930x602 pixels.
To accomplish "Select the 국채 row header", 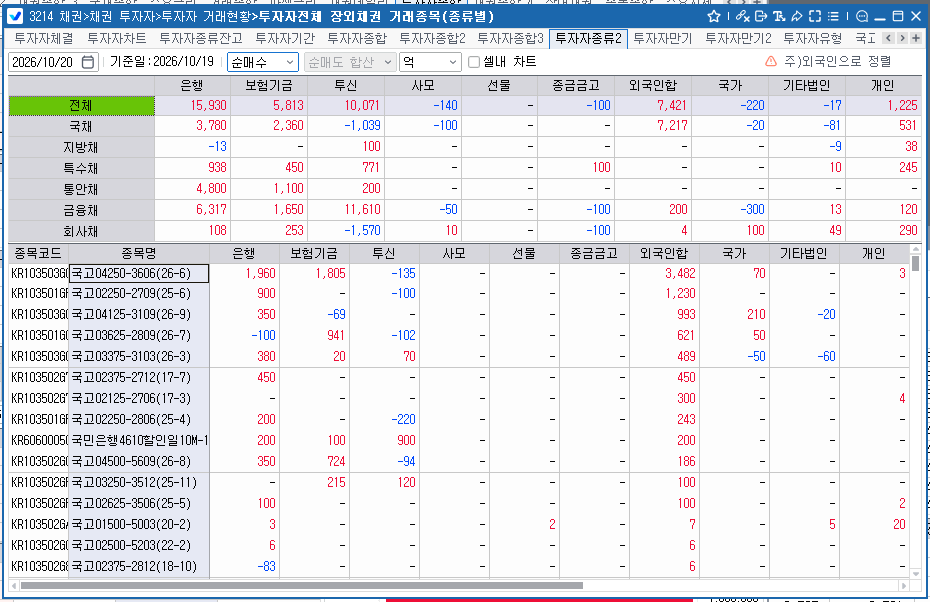I will pos(81,126).
